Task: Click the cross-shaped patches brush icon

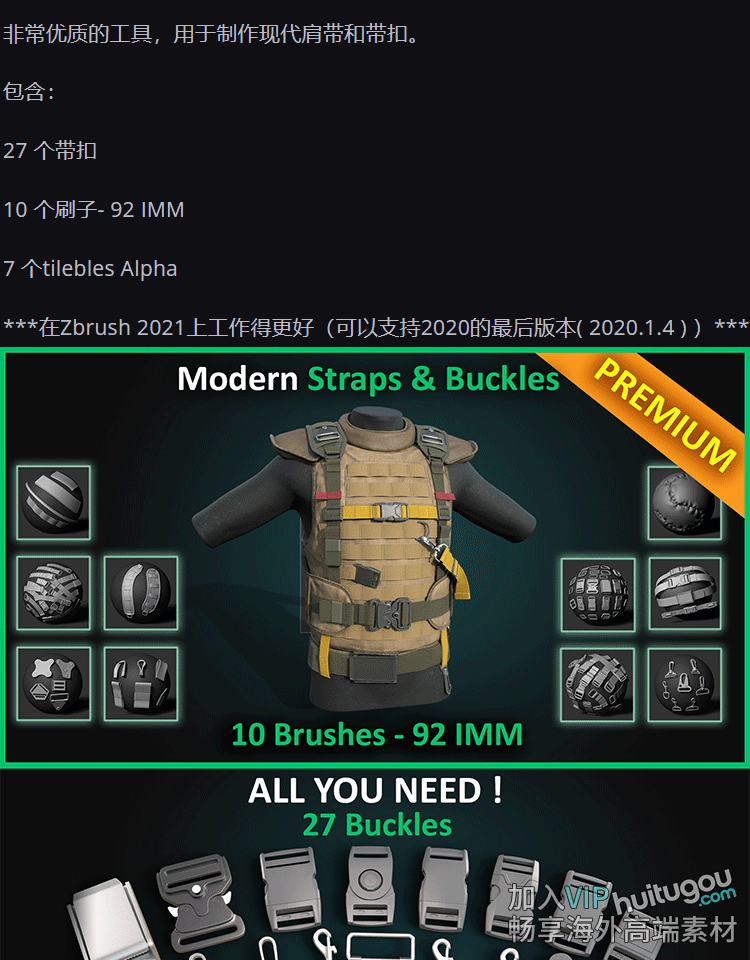Action: coord(53,683)
